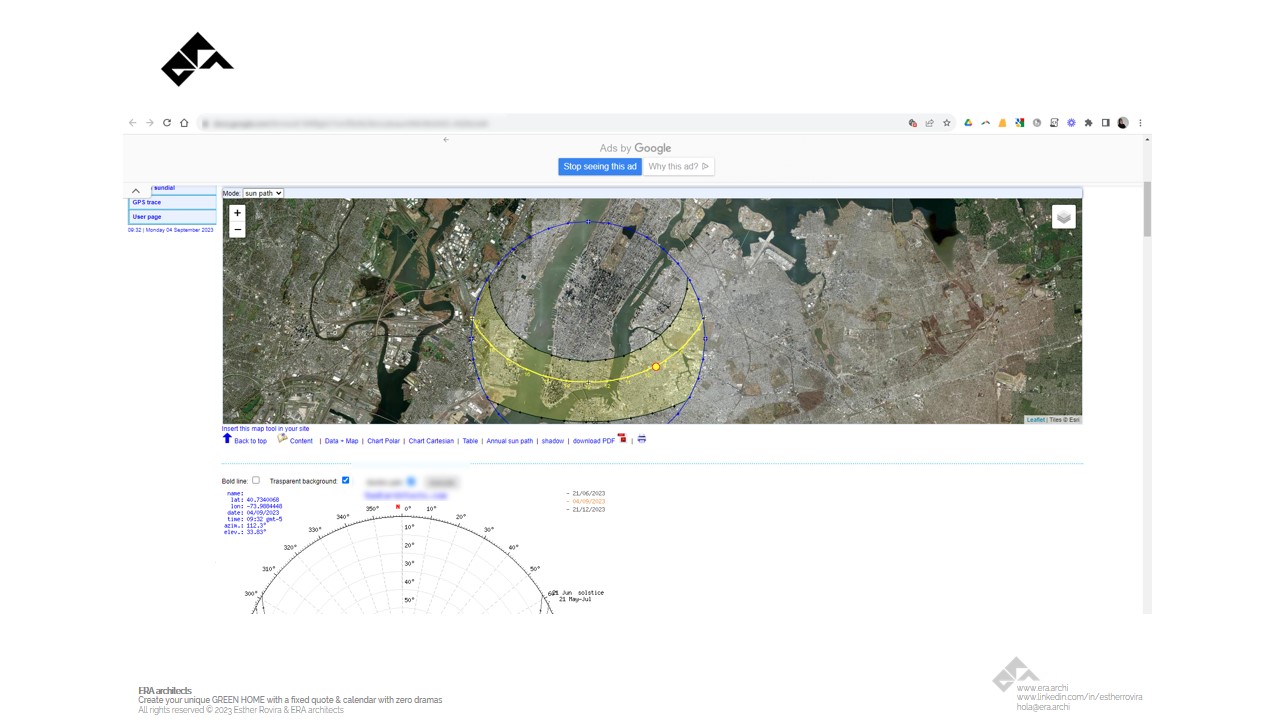
Task: Click the red PDF icon
Action: pos(622,438)
